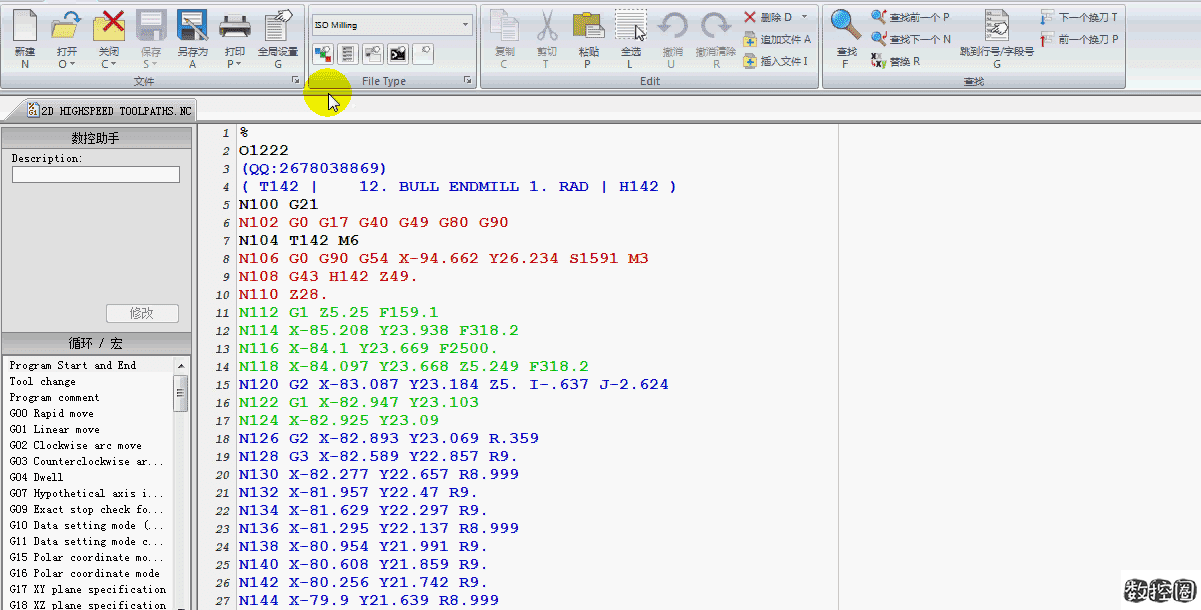Click the last small File Type icon
Screen dimensions: 1201x610
423,53
